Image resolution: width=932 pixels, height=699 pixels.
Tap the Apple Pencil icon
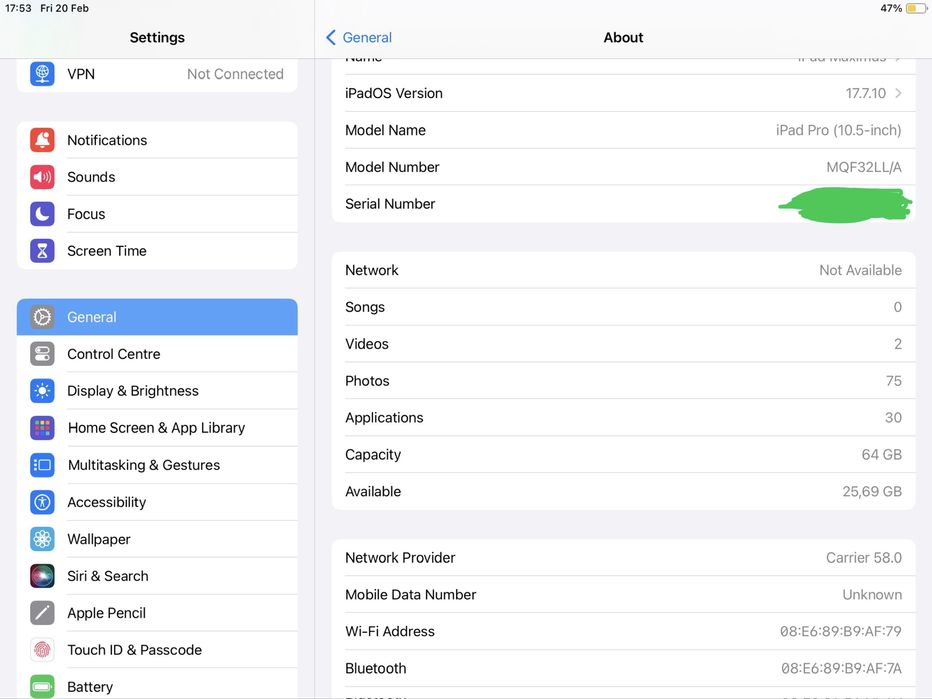(x=42, y=613)
